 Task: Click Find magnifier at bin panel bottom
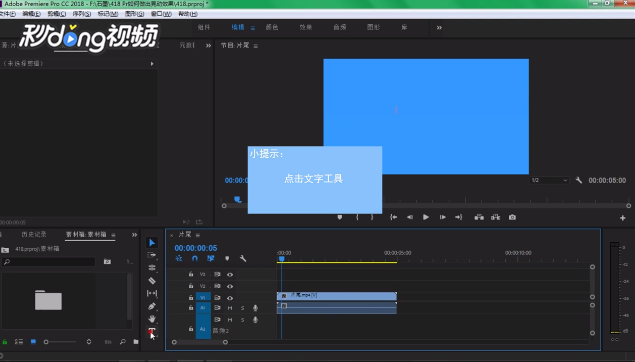(x=123, y=342)
